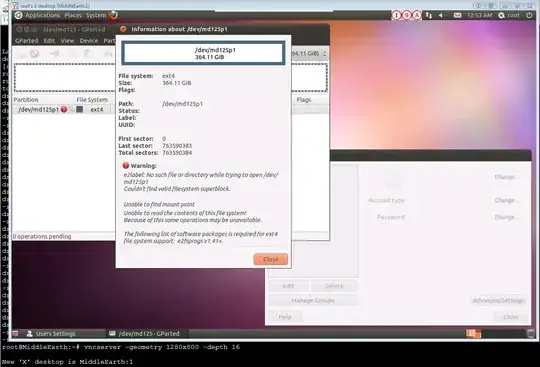Click the red Warning icon in the dialog
The width and height of the screenshot is (540, 367).
(x=126, y=166)
